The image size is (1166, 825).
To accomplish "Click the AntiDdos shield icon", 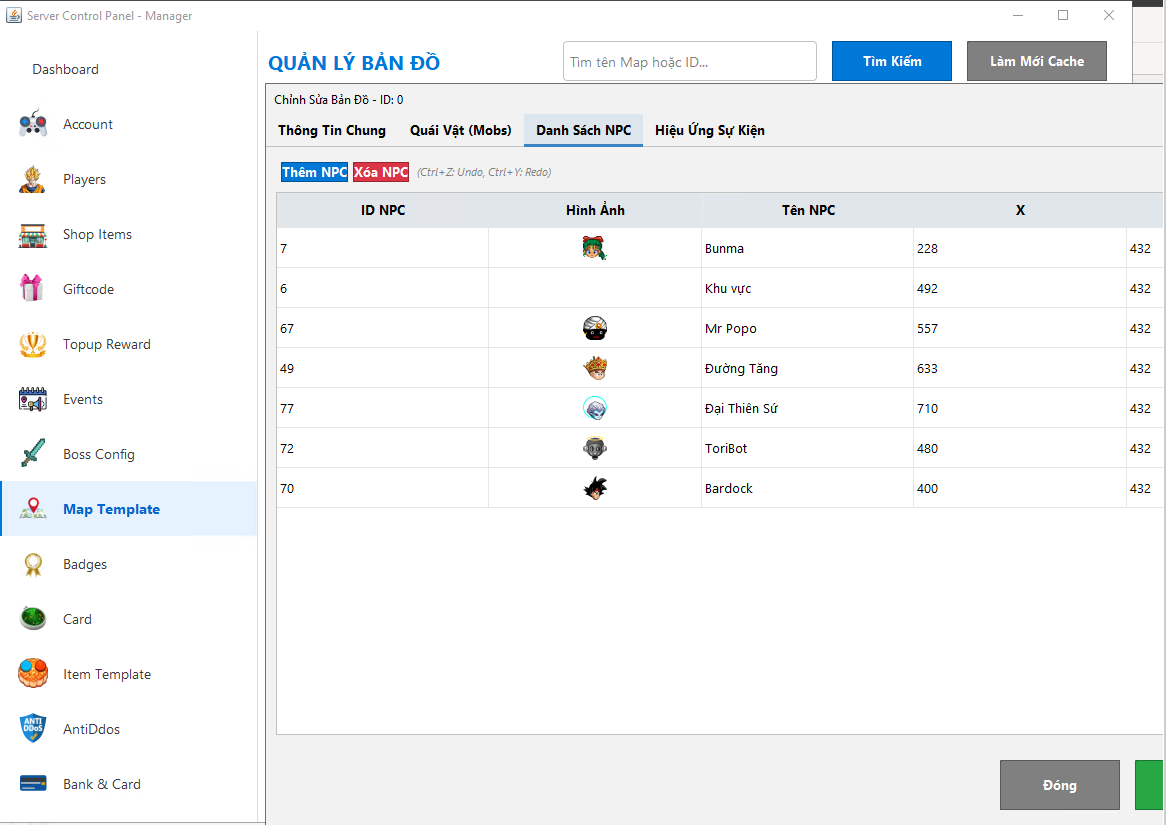I will 33,728.
